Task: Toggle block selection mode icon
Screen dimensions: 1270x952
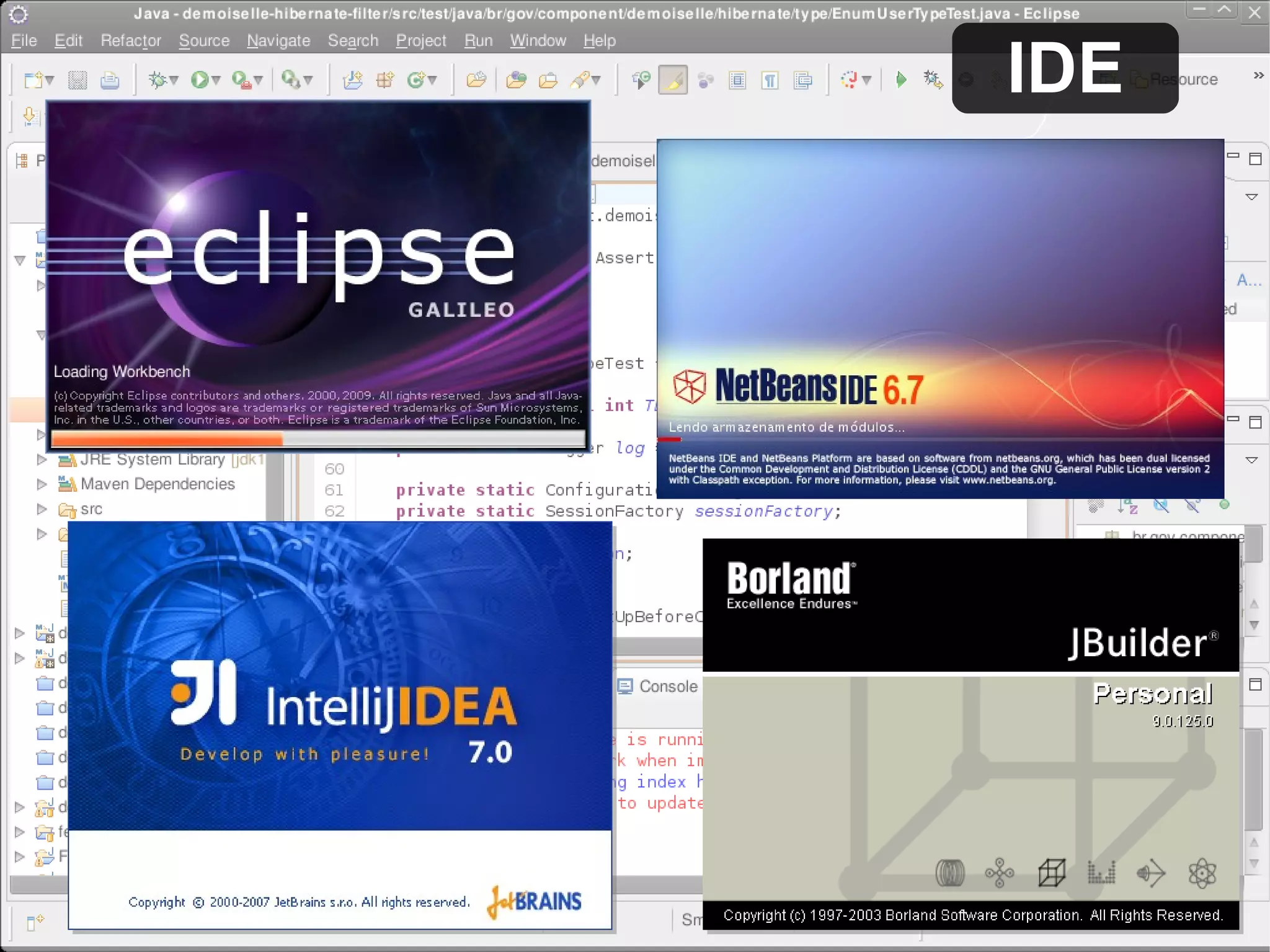Action: click(x=737, y=80)
